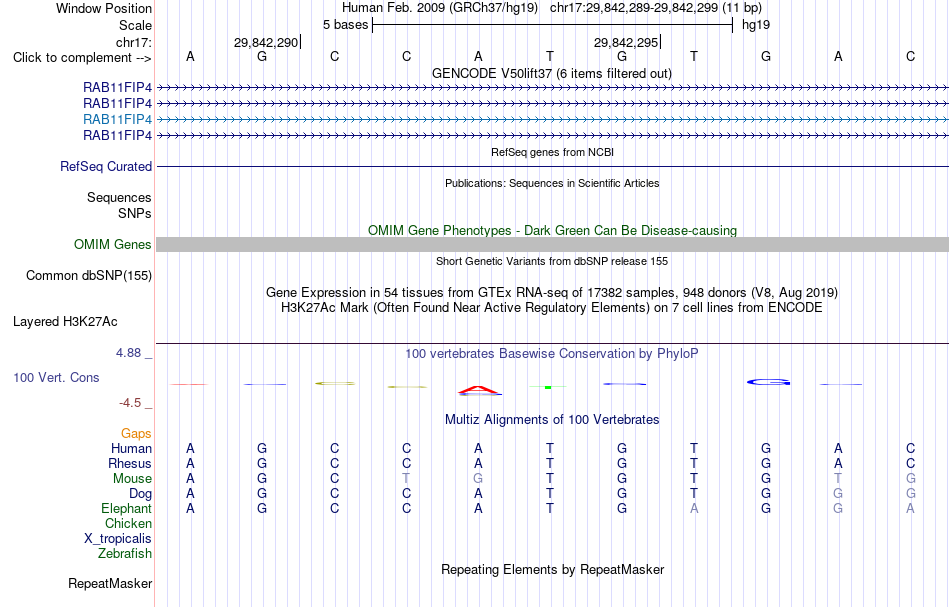
Task: Click 'Human Feb. 2009 (GRCh37/hg19)' title text
Action: pos(440,8)
